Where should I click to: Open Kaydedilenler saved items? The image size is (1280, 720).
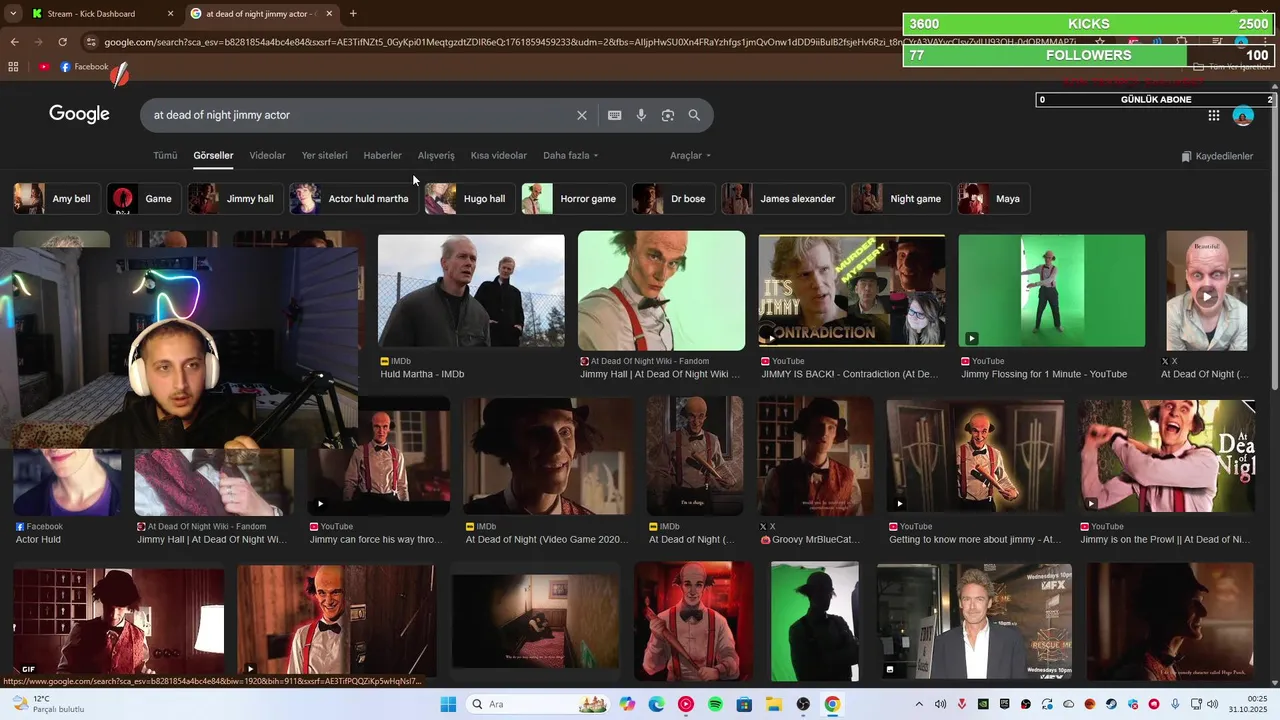(1217, 156)
